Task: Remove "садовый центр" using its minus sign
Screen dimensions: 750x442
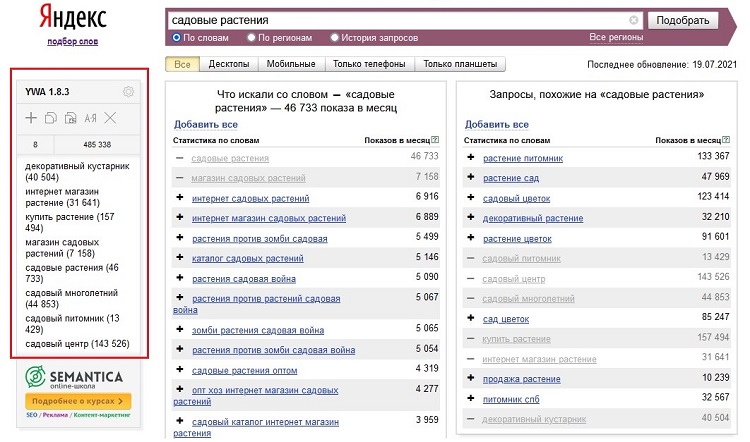Action: click(470, 278)
